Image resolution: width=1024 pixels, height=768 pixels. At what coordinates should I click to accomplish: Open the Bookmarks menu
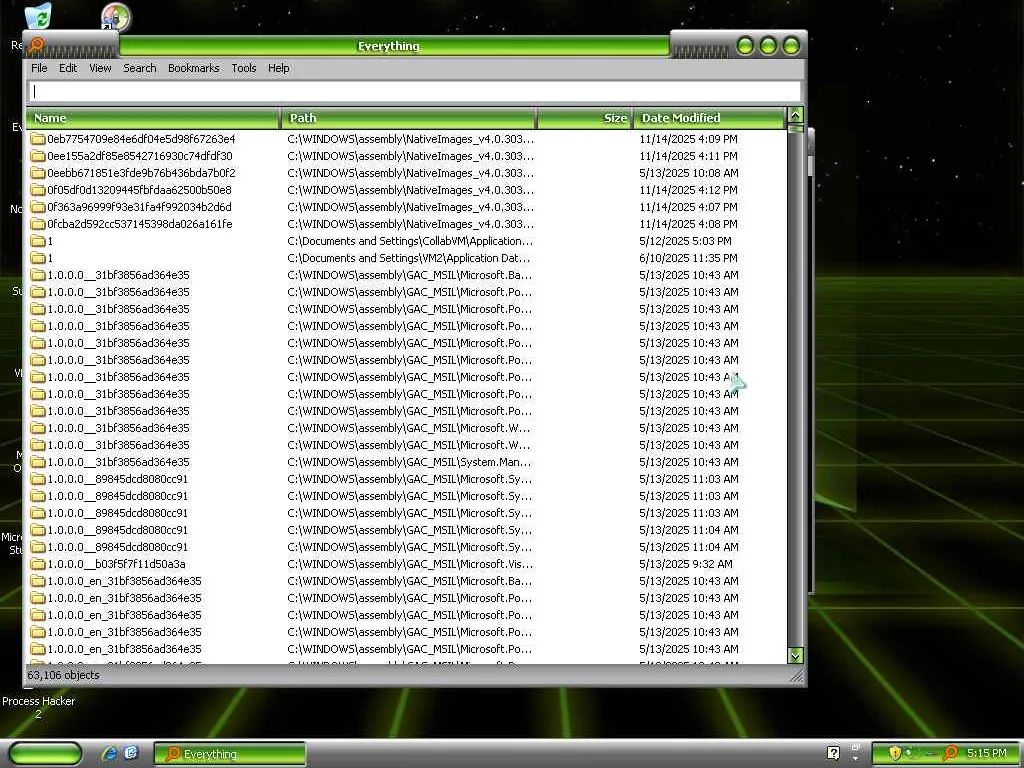click(x=193, y=68)
